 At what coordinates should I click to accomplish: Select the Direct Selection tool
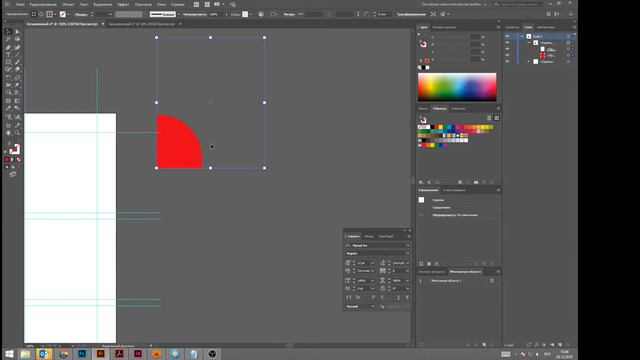[x=17, y=32]
